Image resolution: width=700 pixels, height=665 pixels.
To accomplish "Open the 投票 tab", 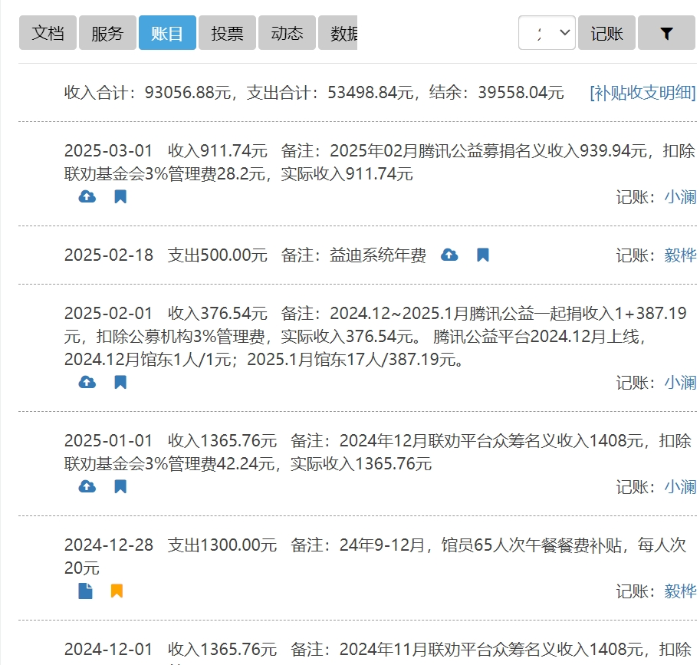I will pos(227,33).
